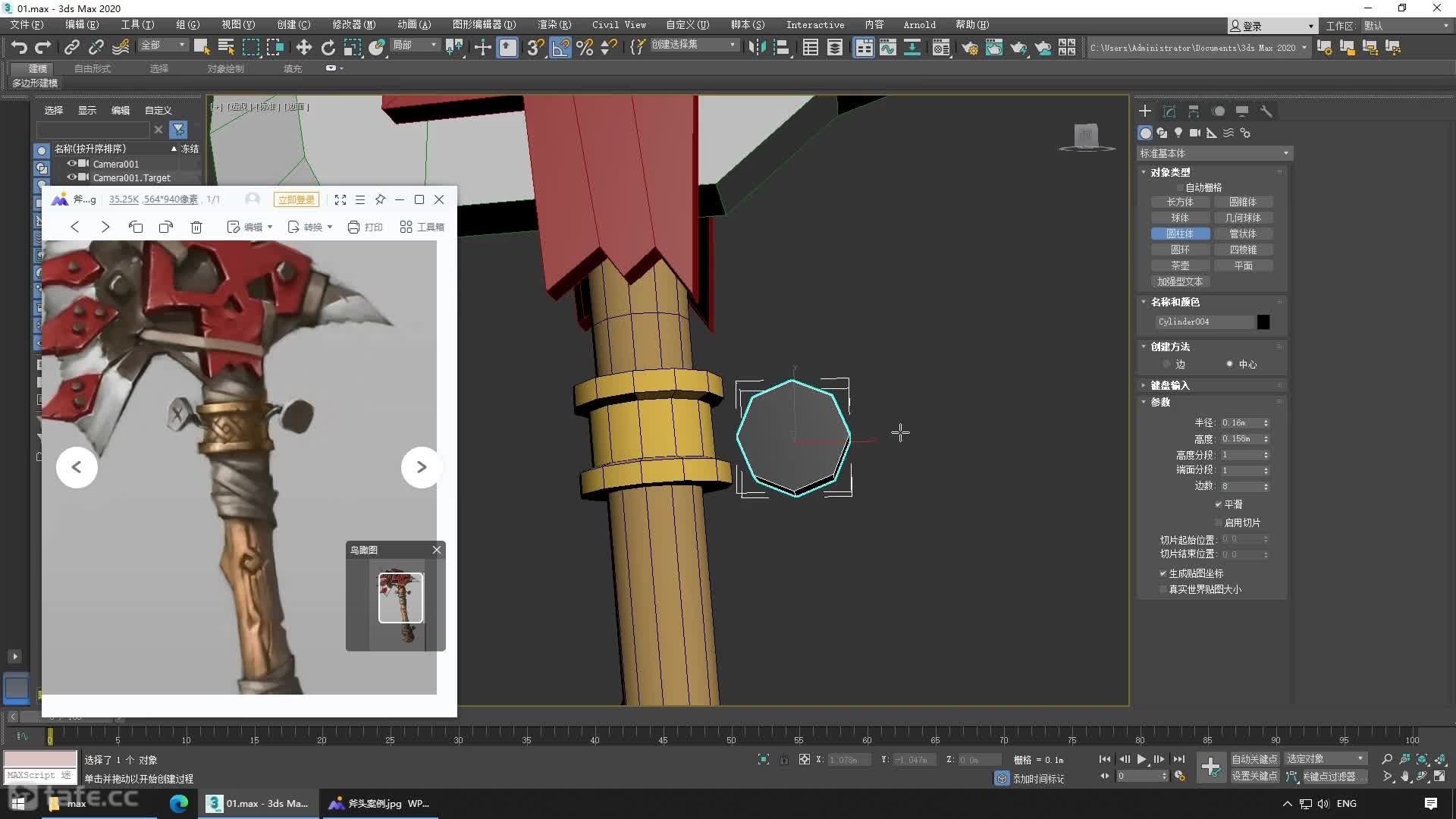Open the reference coordinate system dropdown
The height and width of the screenshot is (819, 1456).
tap(414, 45)
